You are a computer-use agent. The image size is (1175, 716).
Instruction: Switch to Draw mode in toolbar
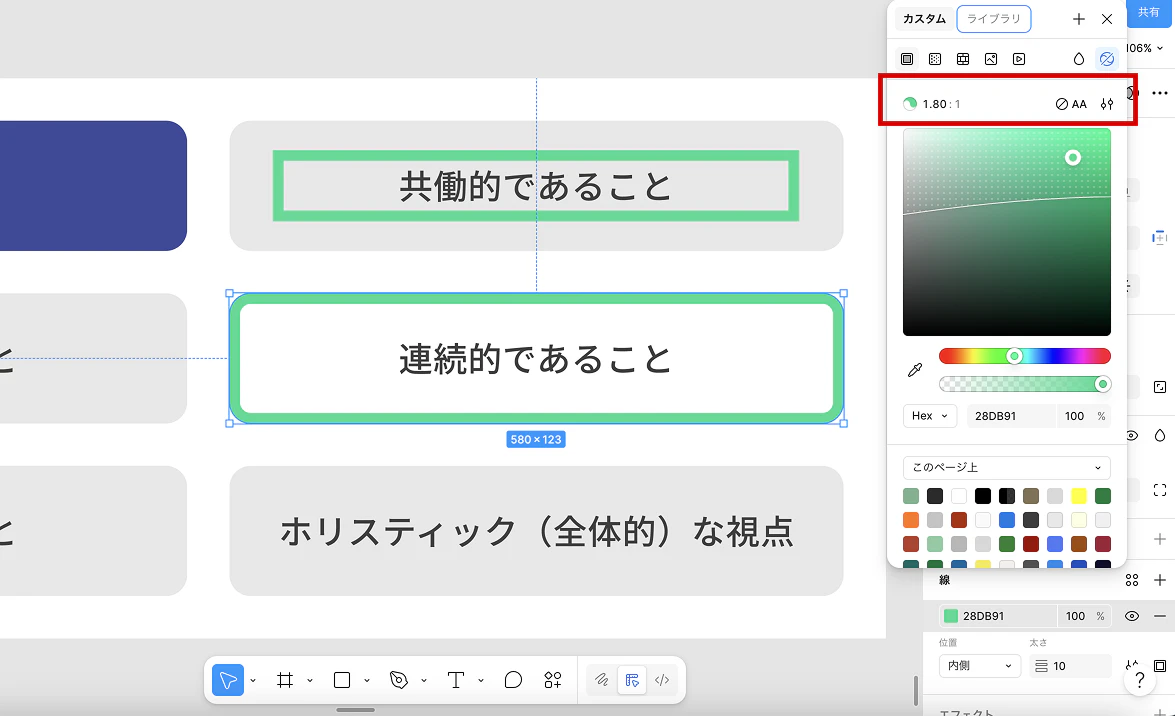(601, 680)
